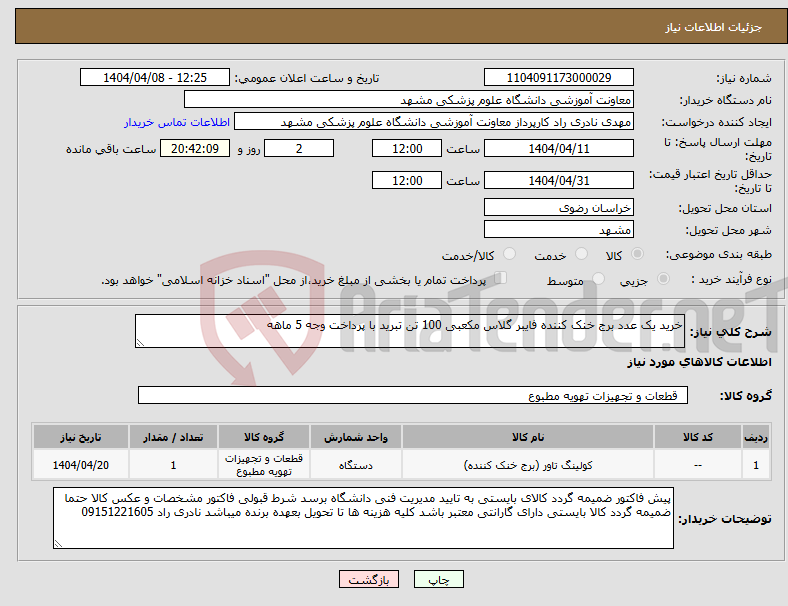Click the چاپ (print) button
Viewport: 788px width, 606px height.
[439, 579]
